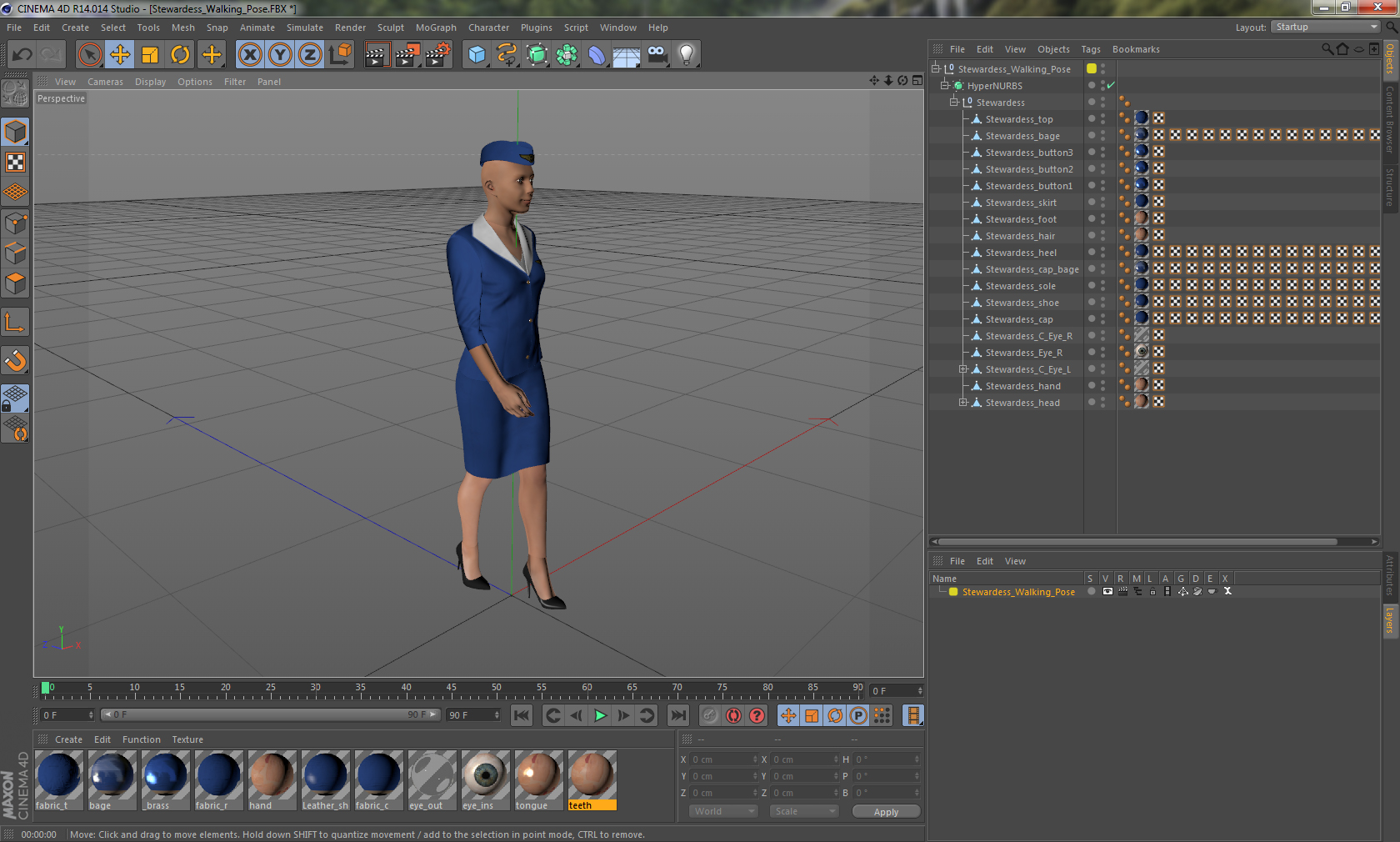Open the Character menu
Screen dimensions: 1400x842
(x=488, y=28)
